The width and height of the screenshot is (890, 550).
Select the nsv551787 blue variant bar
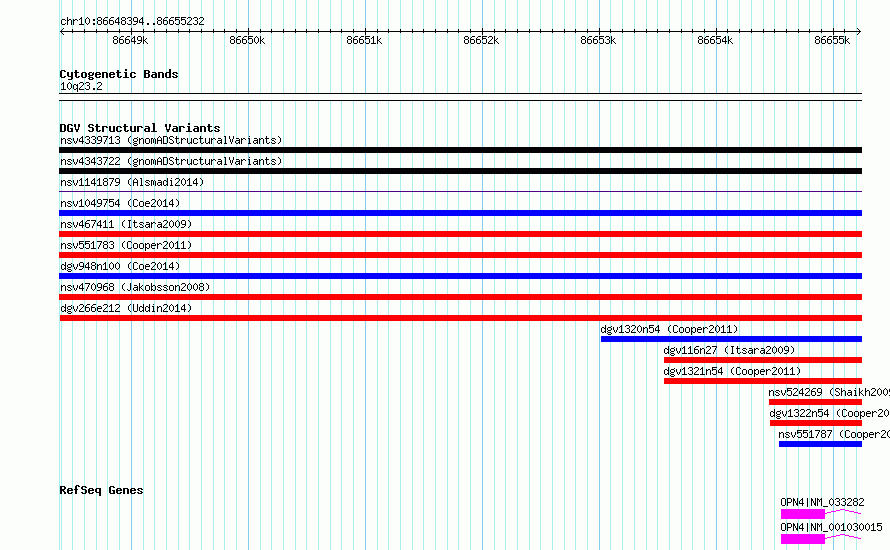820,444
